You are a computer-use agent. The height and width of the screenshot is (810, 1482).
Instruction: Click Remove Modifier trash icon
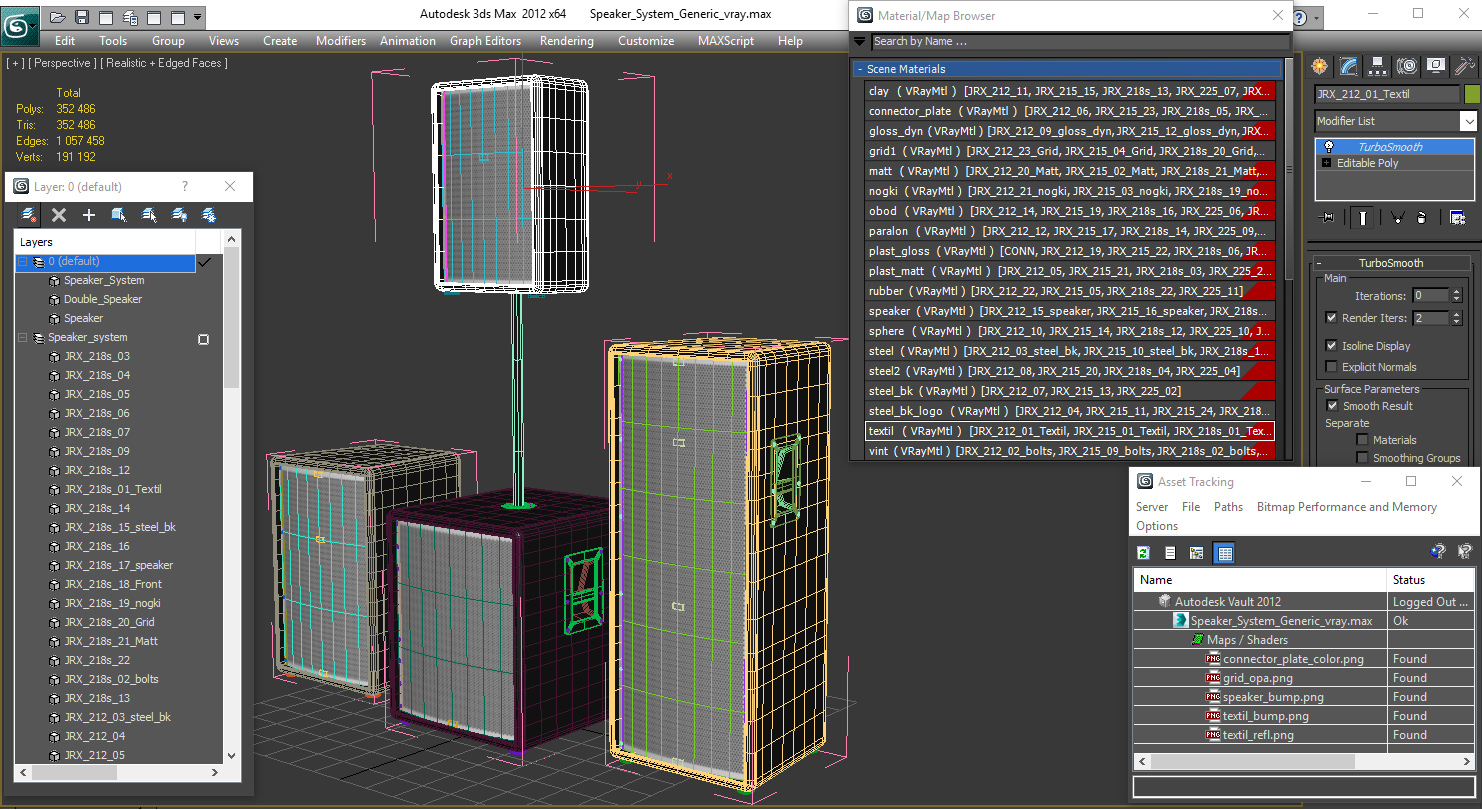tap(1422, 217)
